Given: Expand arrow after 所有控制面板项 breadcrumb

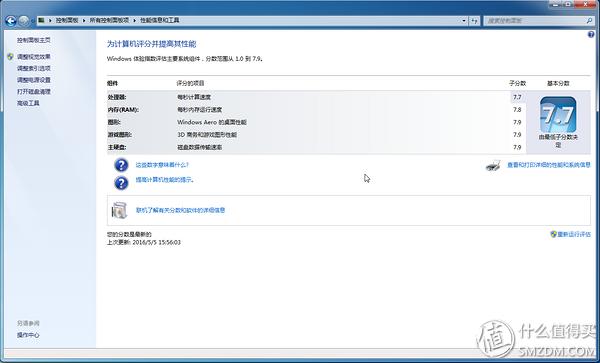Looking at the screenshot, I should point(135,20).
